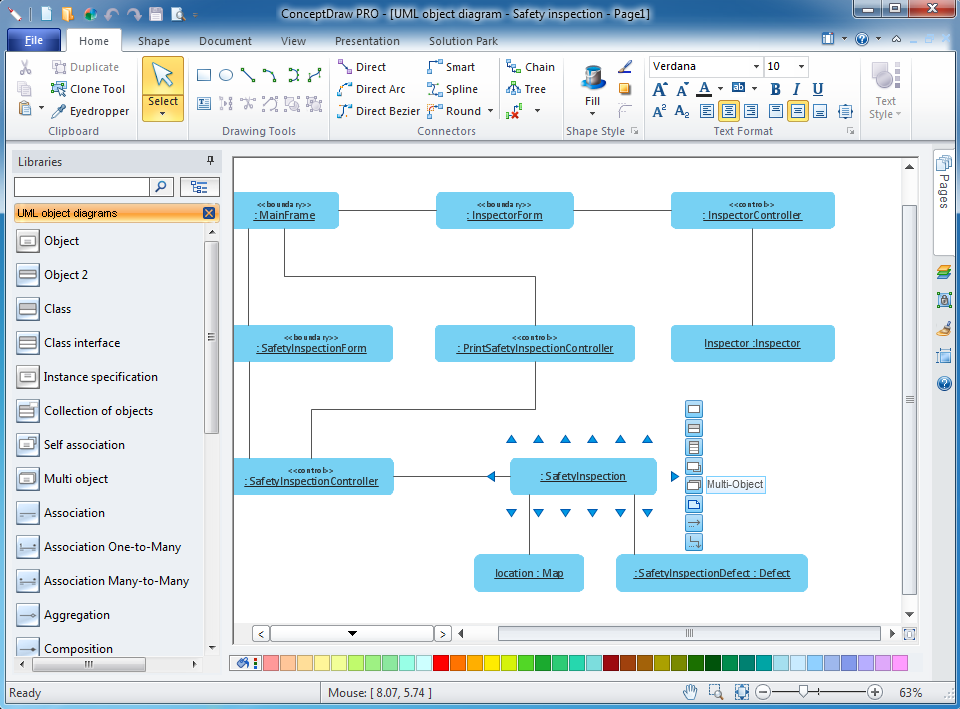The width and height of the screenshot is (960, 709).
Task: Set text alignment to right
Action: click(x=751, y=111)
